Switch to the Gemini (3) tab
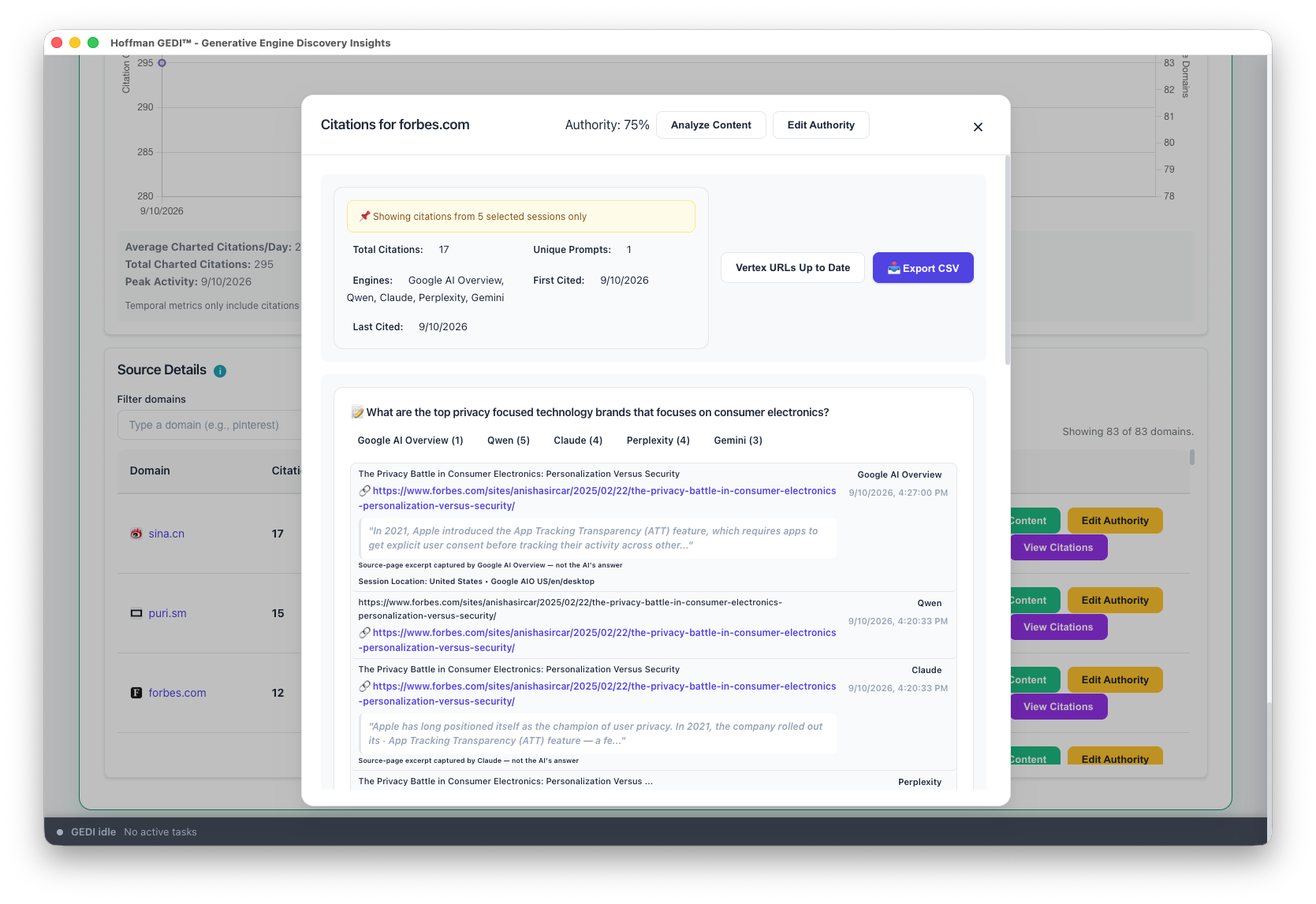Viewport: 1316px width, 904px height. (738, 441)
